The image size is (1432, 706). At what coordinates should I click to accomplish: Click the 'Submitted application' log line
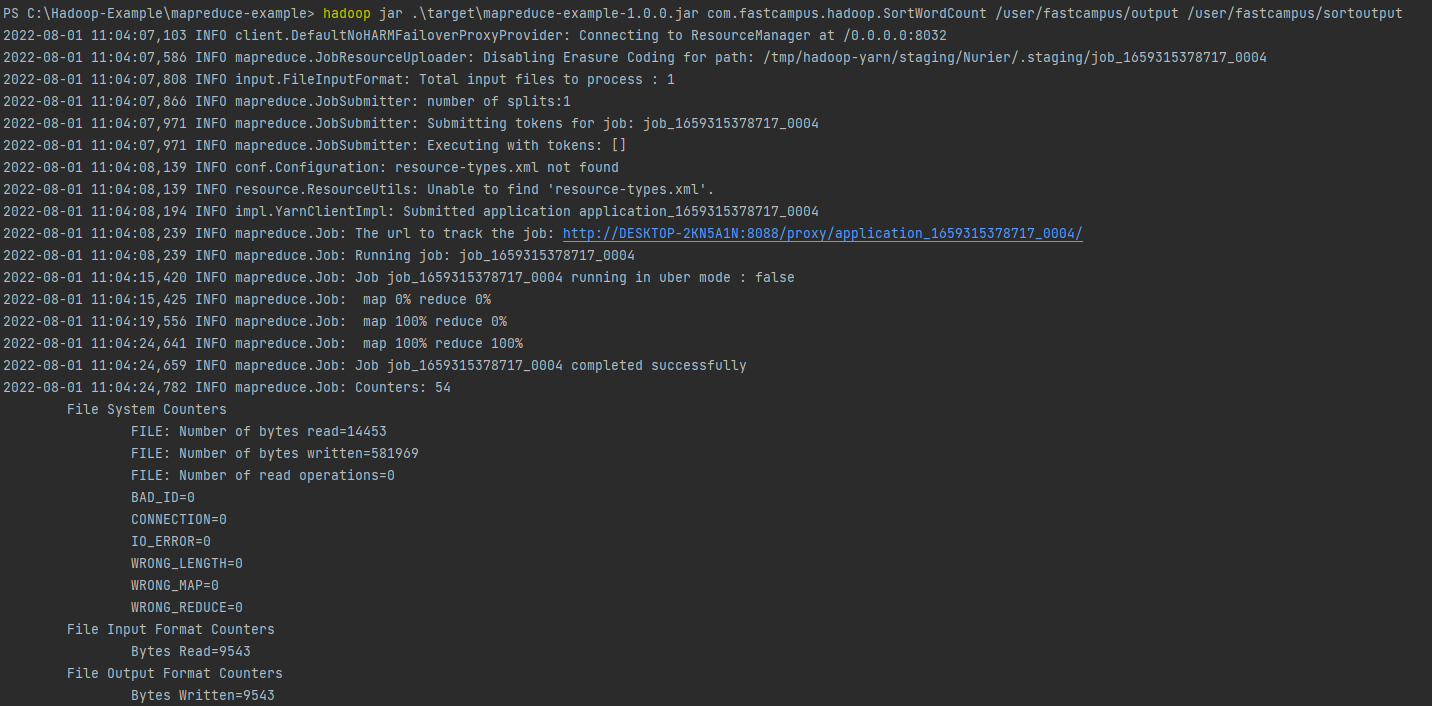coord(411,211)
